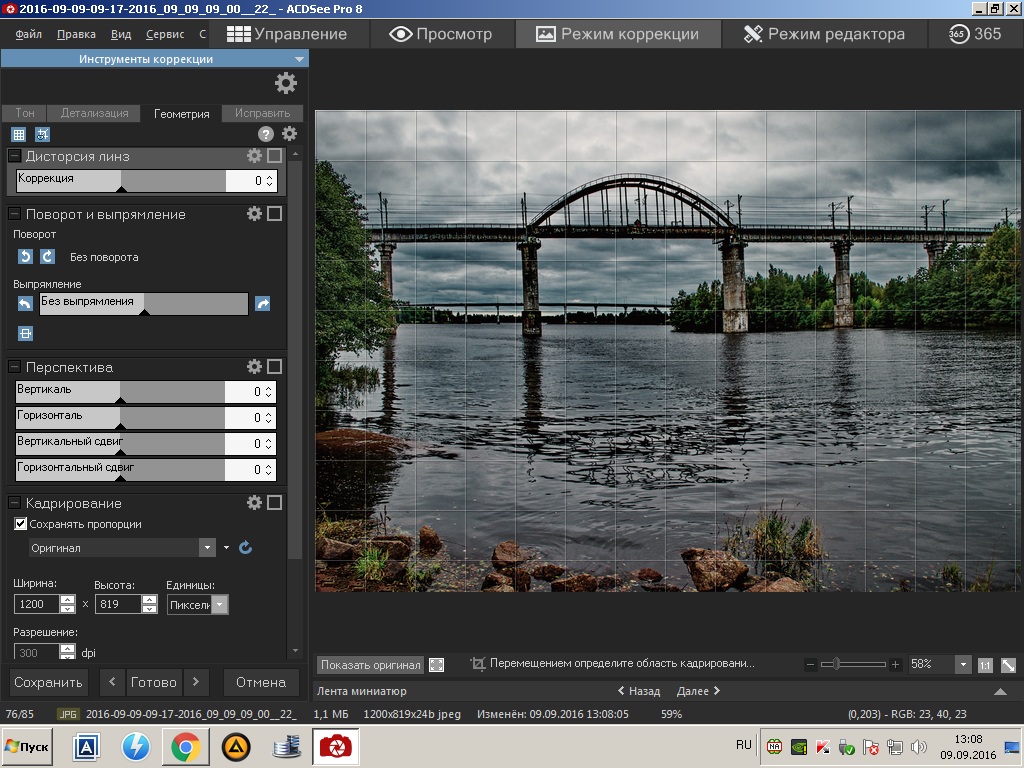Viewport: 1024px width, 768px height.
Task: Open the 365 mode
Action: tap(975, 34)
